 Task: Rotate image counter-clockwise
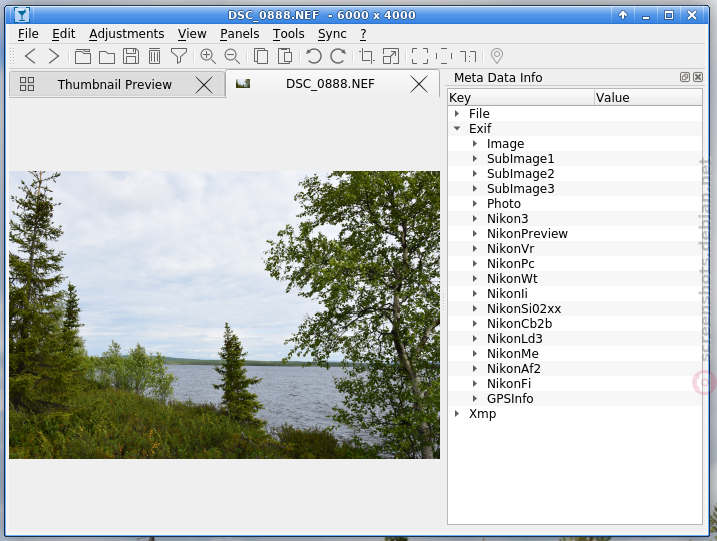(x=314, y=56)
